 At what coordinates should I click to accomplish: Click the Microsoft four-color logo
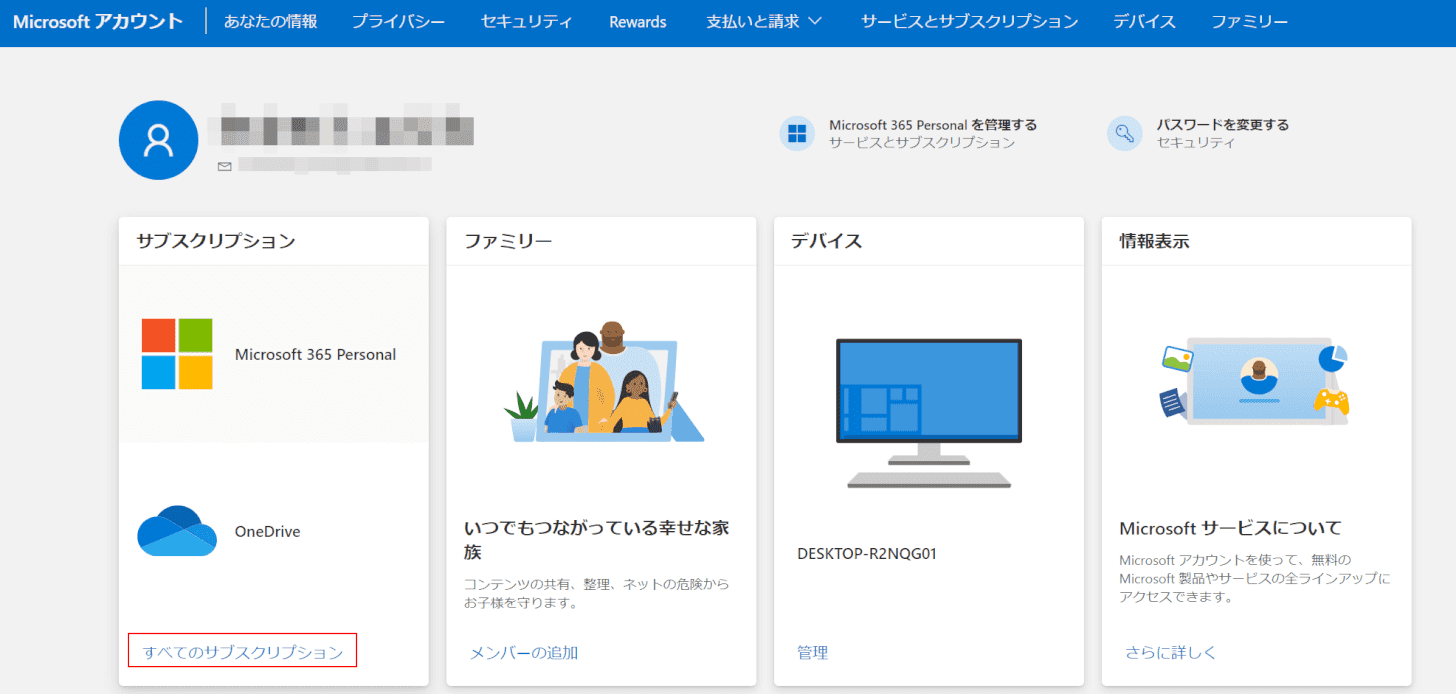(177, 354)
